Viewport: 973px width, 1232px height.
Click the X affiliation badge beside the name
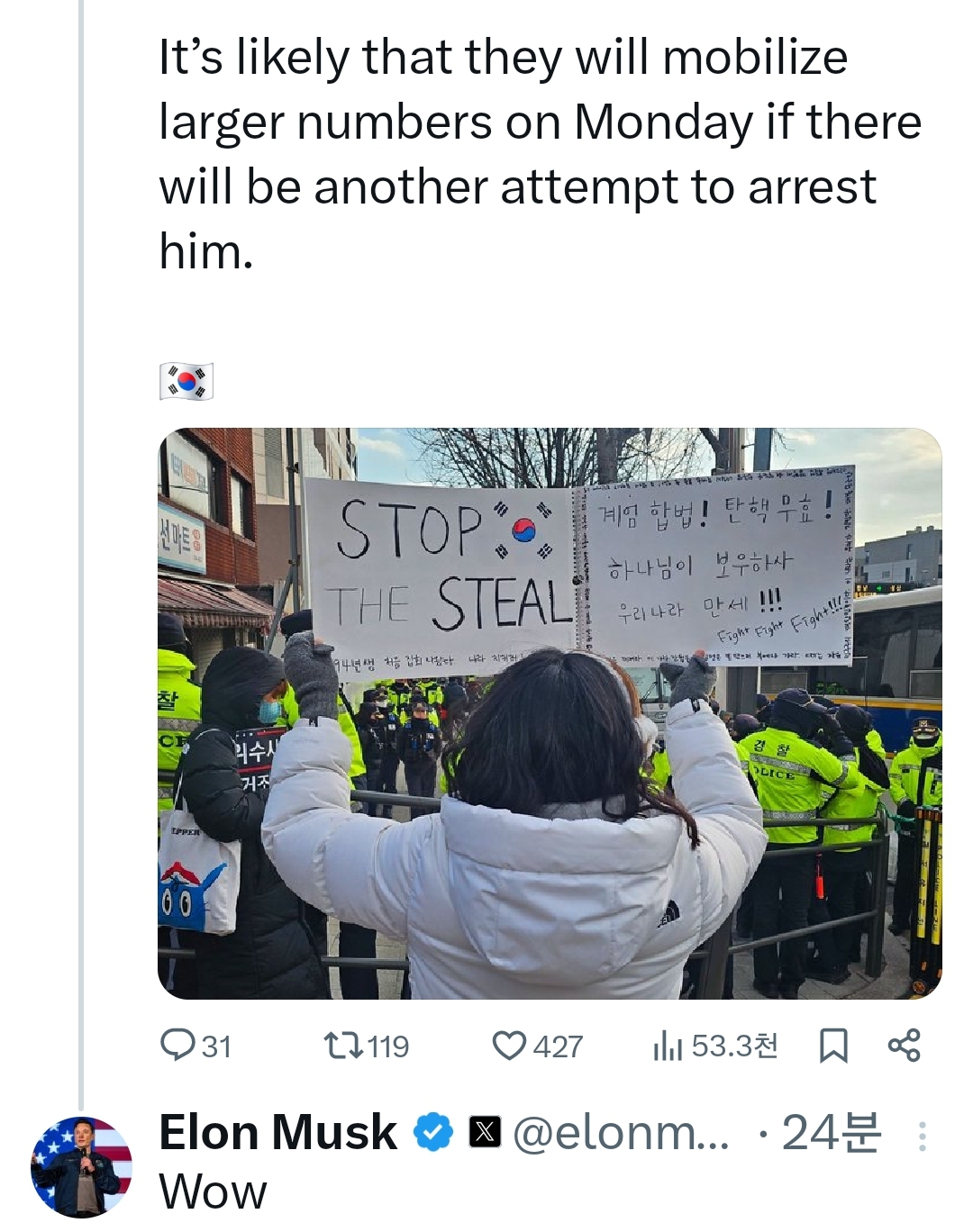click(485, 1132)
